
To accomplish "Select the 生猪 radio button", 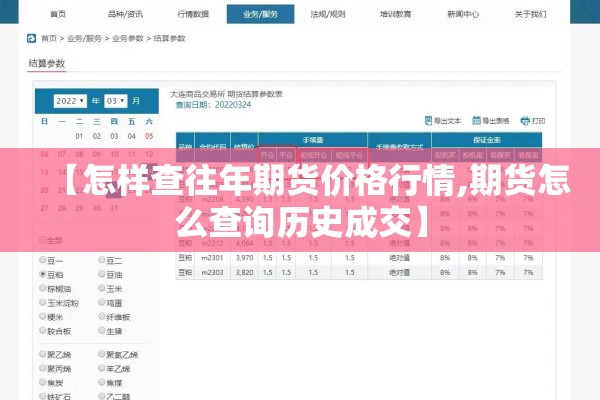I will pyautogui.click(x=102, y=330).
